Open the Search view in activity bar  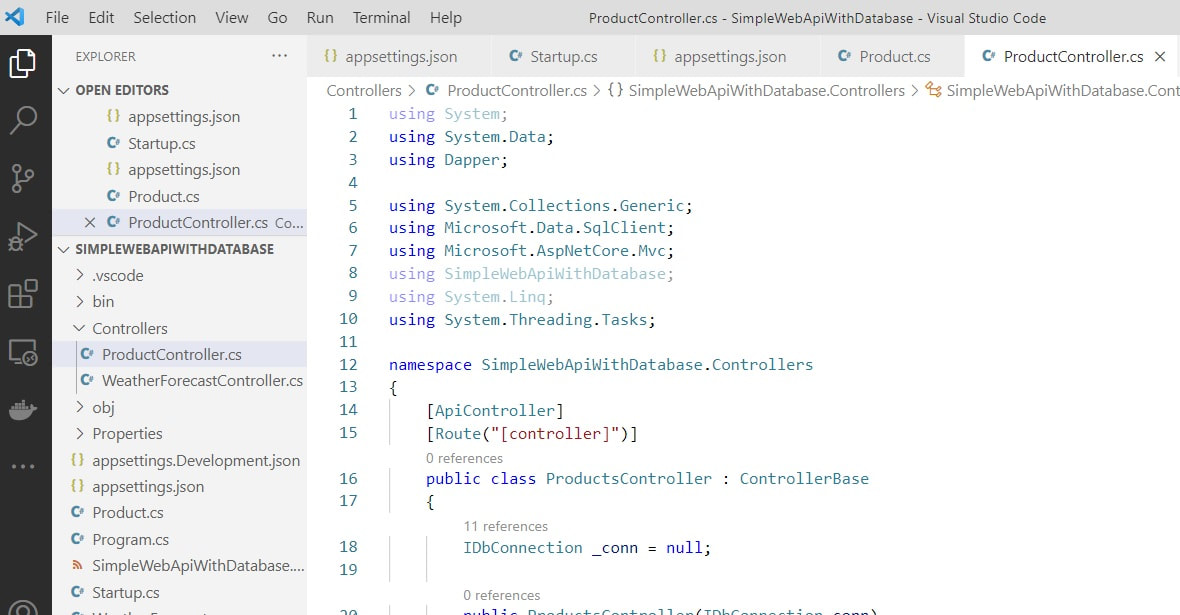click(23, 120)
